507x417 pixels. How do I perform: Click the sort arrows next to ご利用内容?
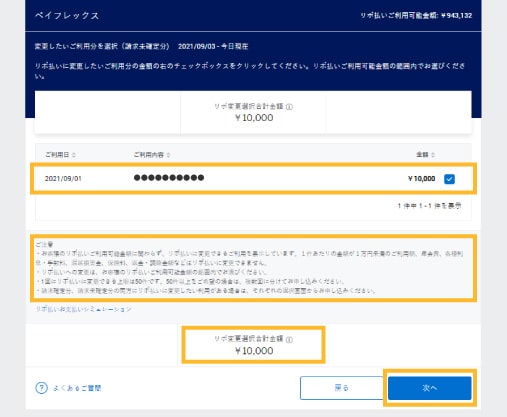(x=168, y=155)
